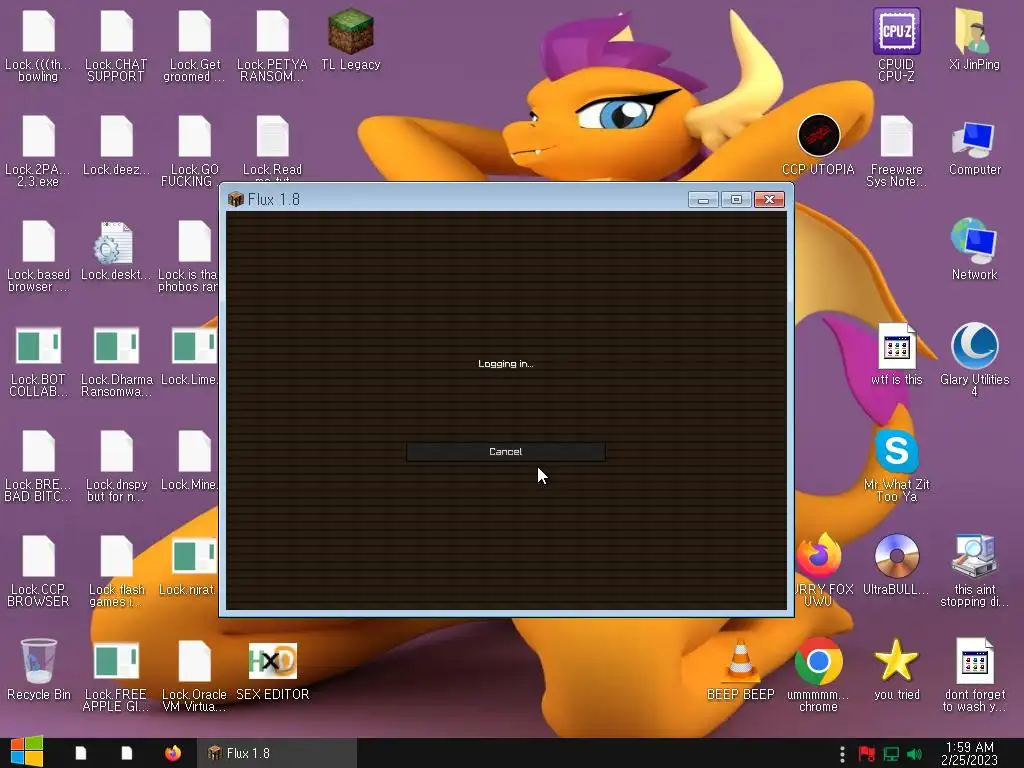Open Lock.2PA... 2.3.exe file

pos(38,151)
